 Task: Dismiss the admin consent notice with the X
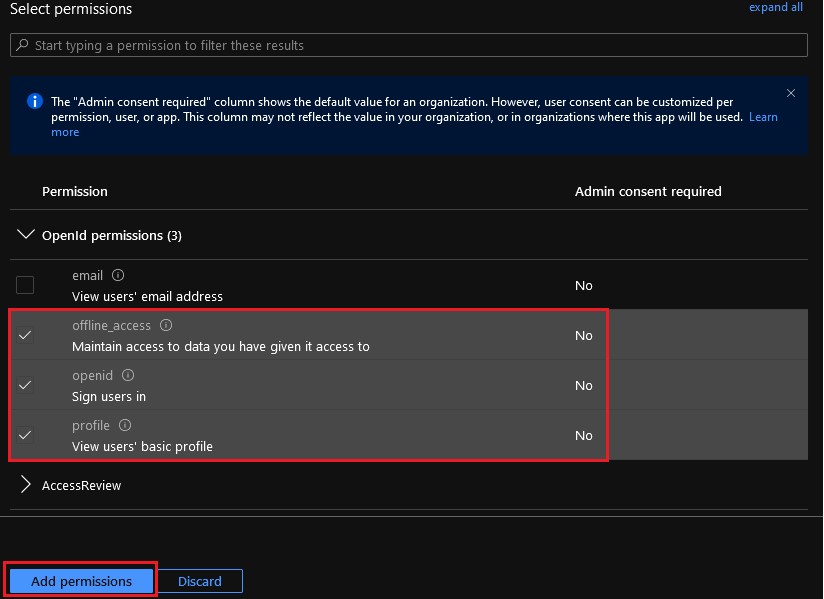(791, 92)
